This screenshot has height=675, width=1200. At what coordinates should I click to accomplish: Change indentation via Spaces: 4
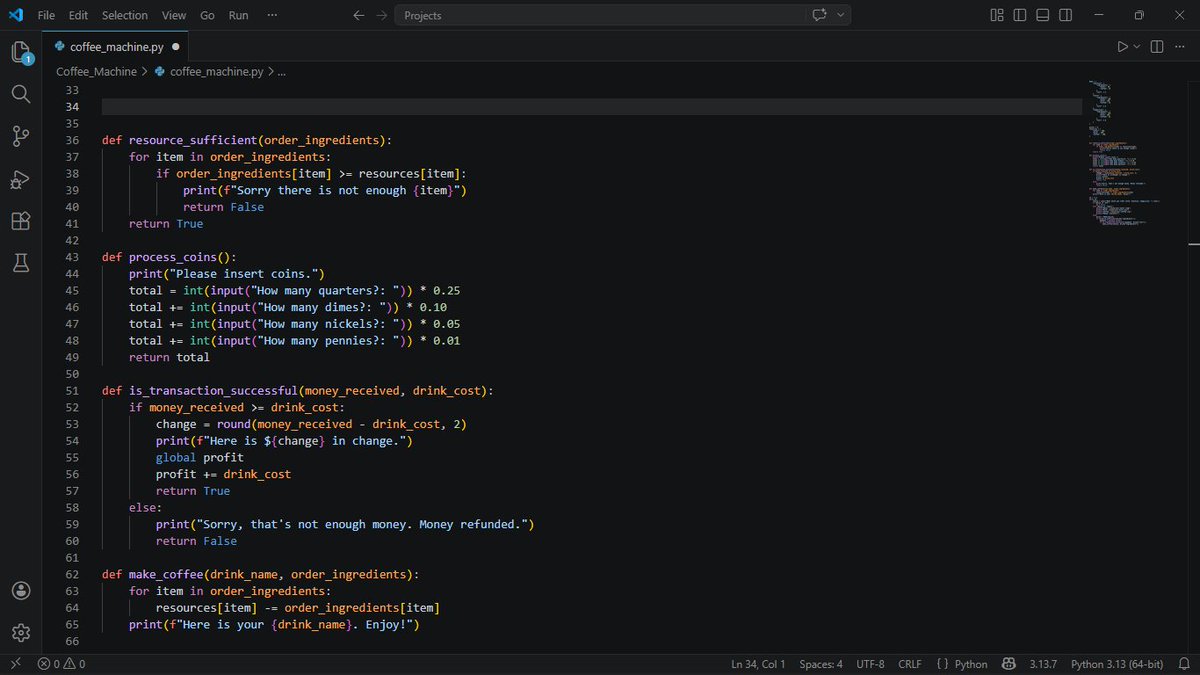point(821,664)
